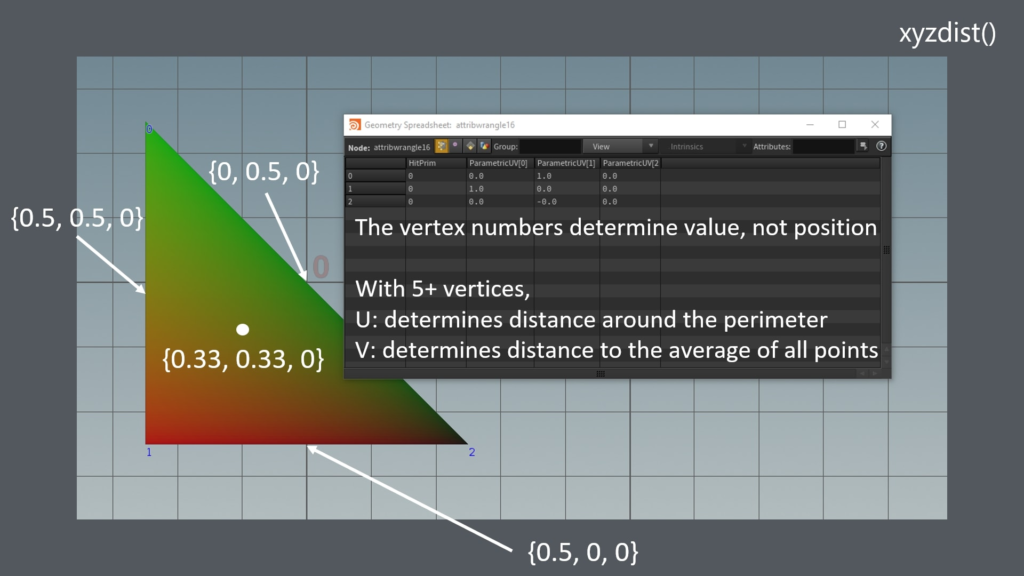Switch to Detail attribute class icon
Screen dimensions: 1024x576
point(483,146)
